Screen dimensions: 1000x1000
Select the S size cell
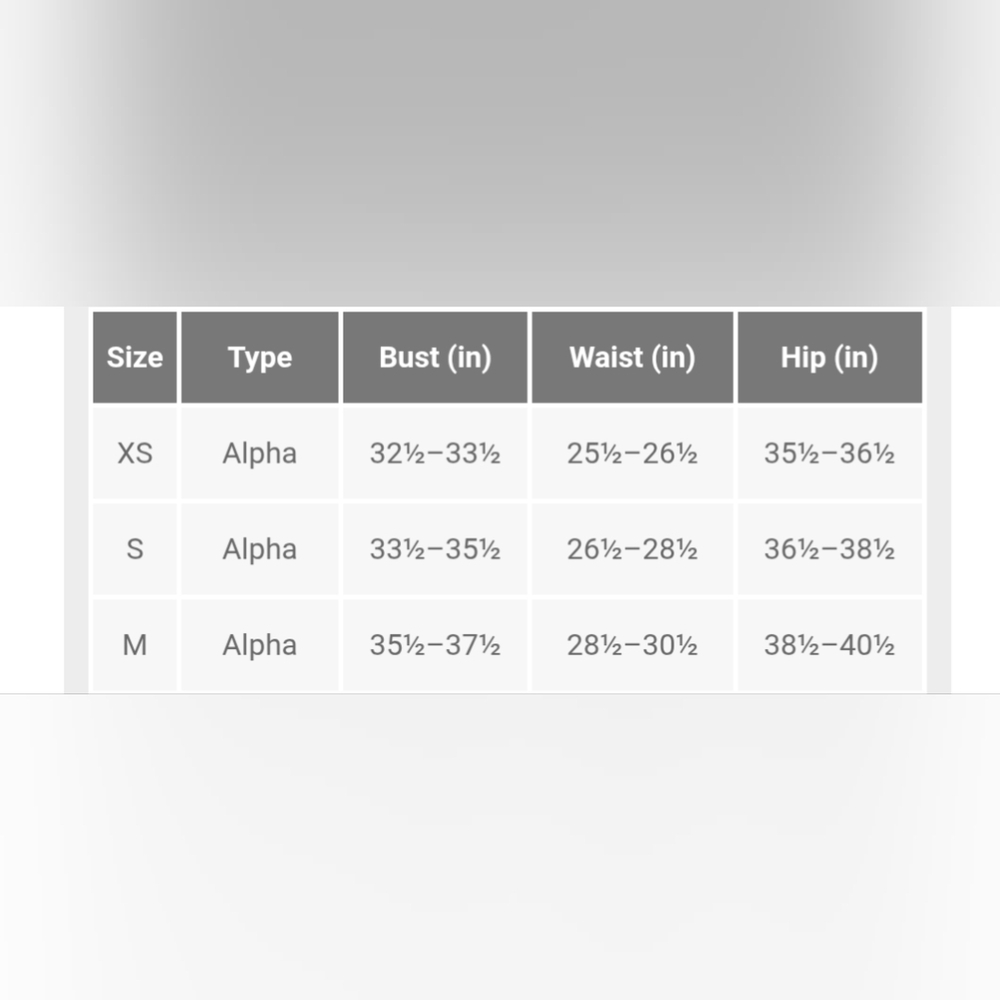[x=135, y=549]
